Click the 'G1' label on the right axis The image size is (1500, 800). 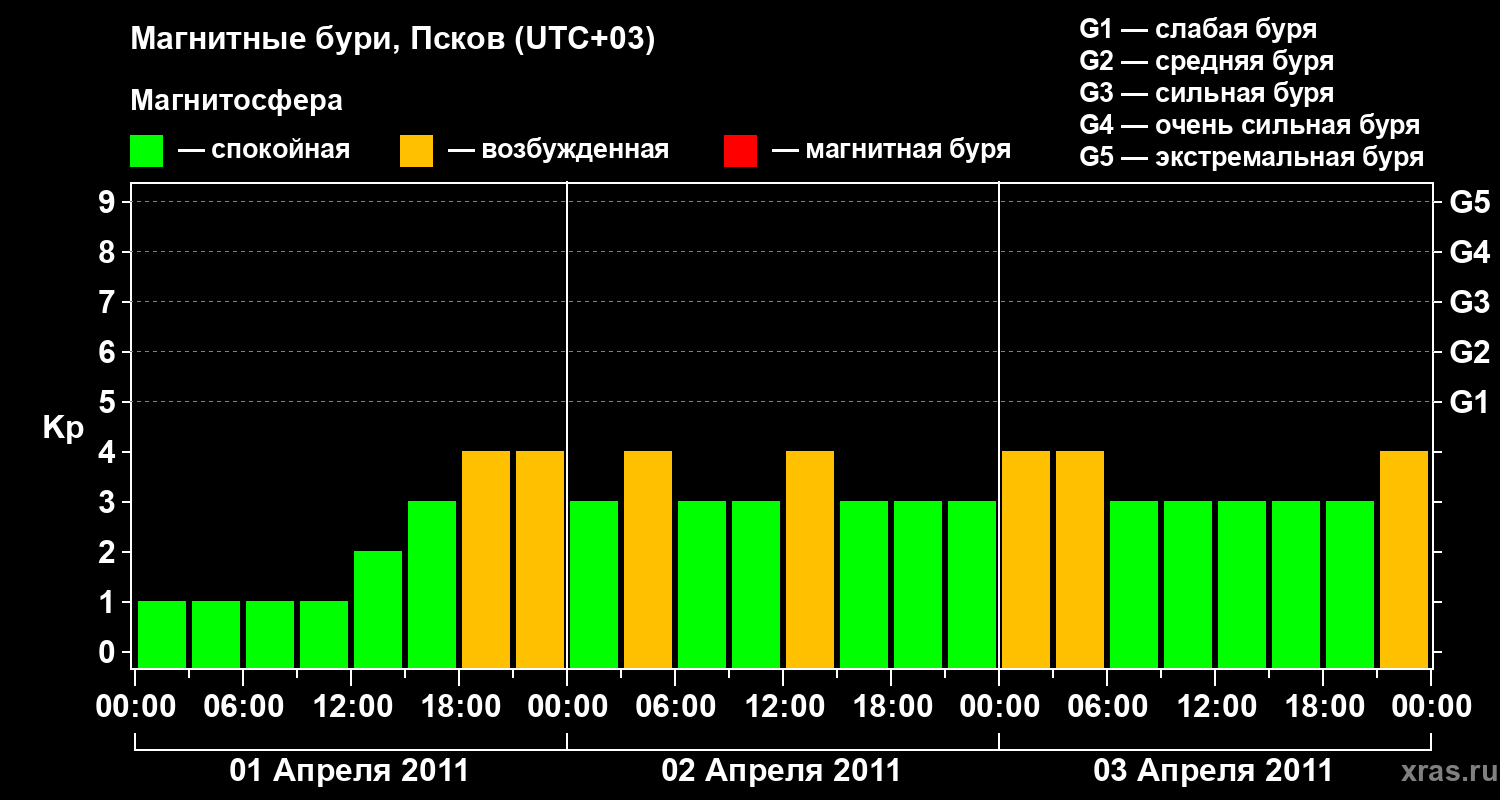1469,403
